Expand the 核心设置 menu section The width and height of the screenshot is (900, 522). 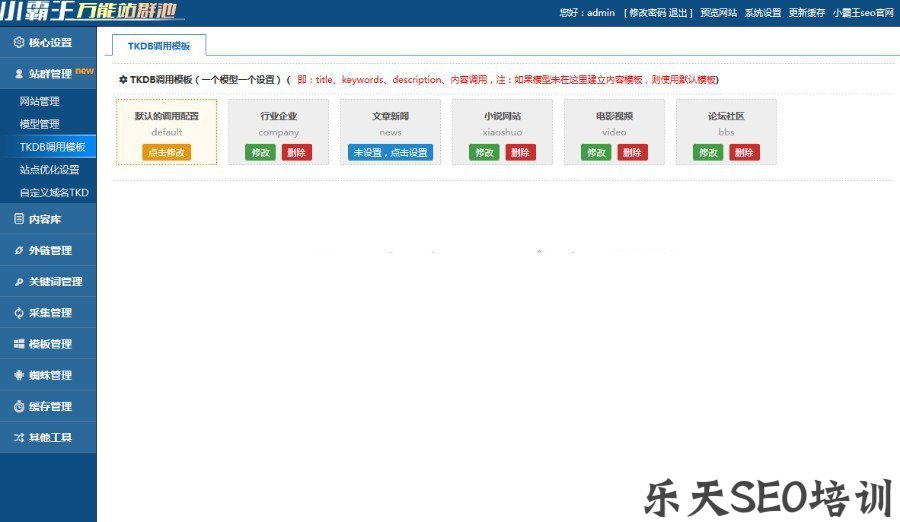coord(48,42)
